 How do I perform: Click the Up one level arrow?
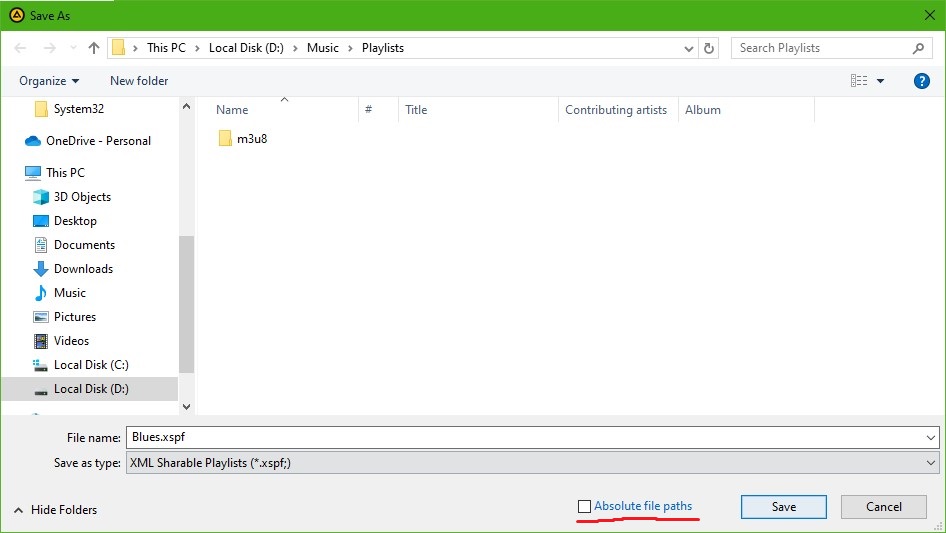(x=94, y=48)
